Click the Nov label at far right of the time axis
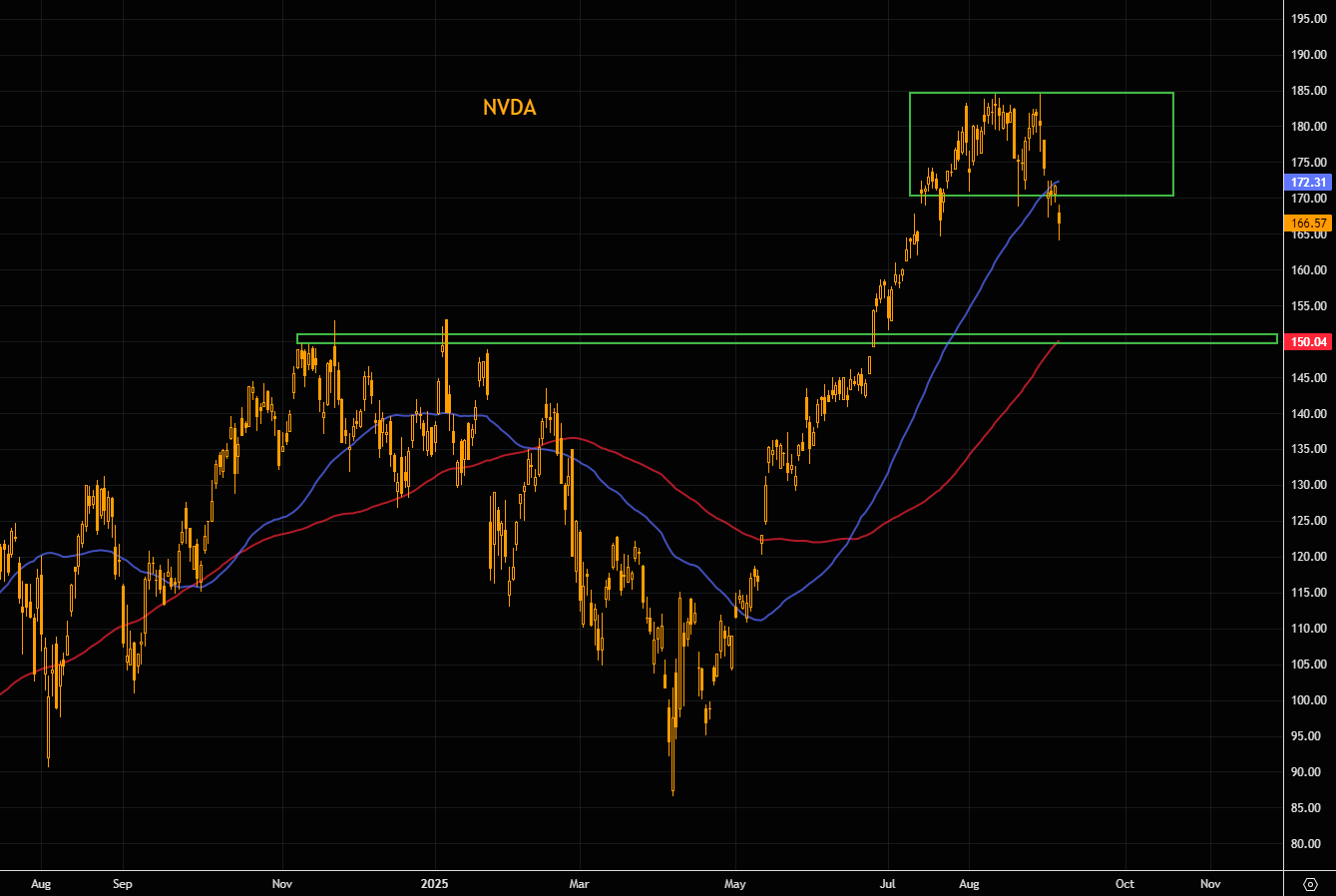Image resolution: width=1336 pixels, height=896 pixels. pyautogui.click(x=1210, y=884)
